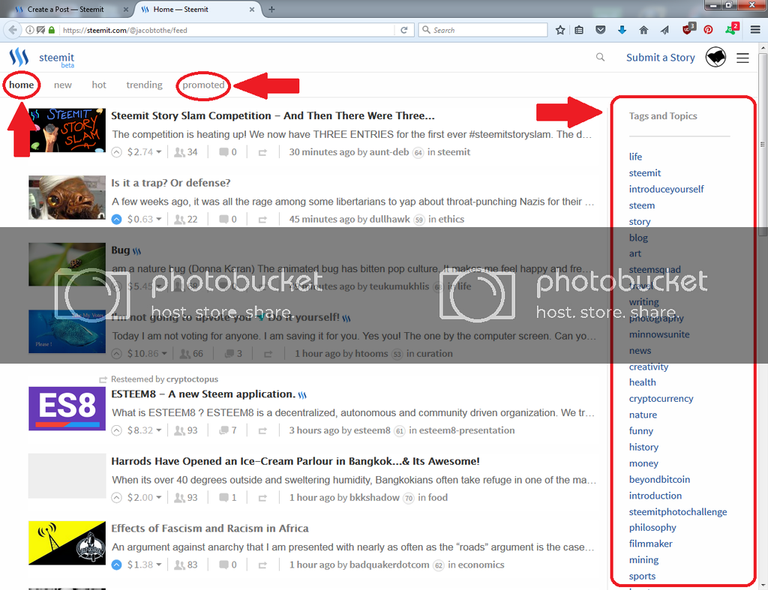Switch to the hot posts tab
Viewport: 768px width, 590px height.
pos(99,85)
